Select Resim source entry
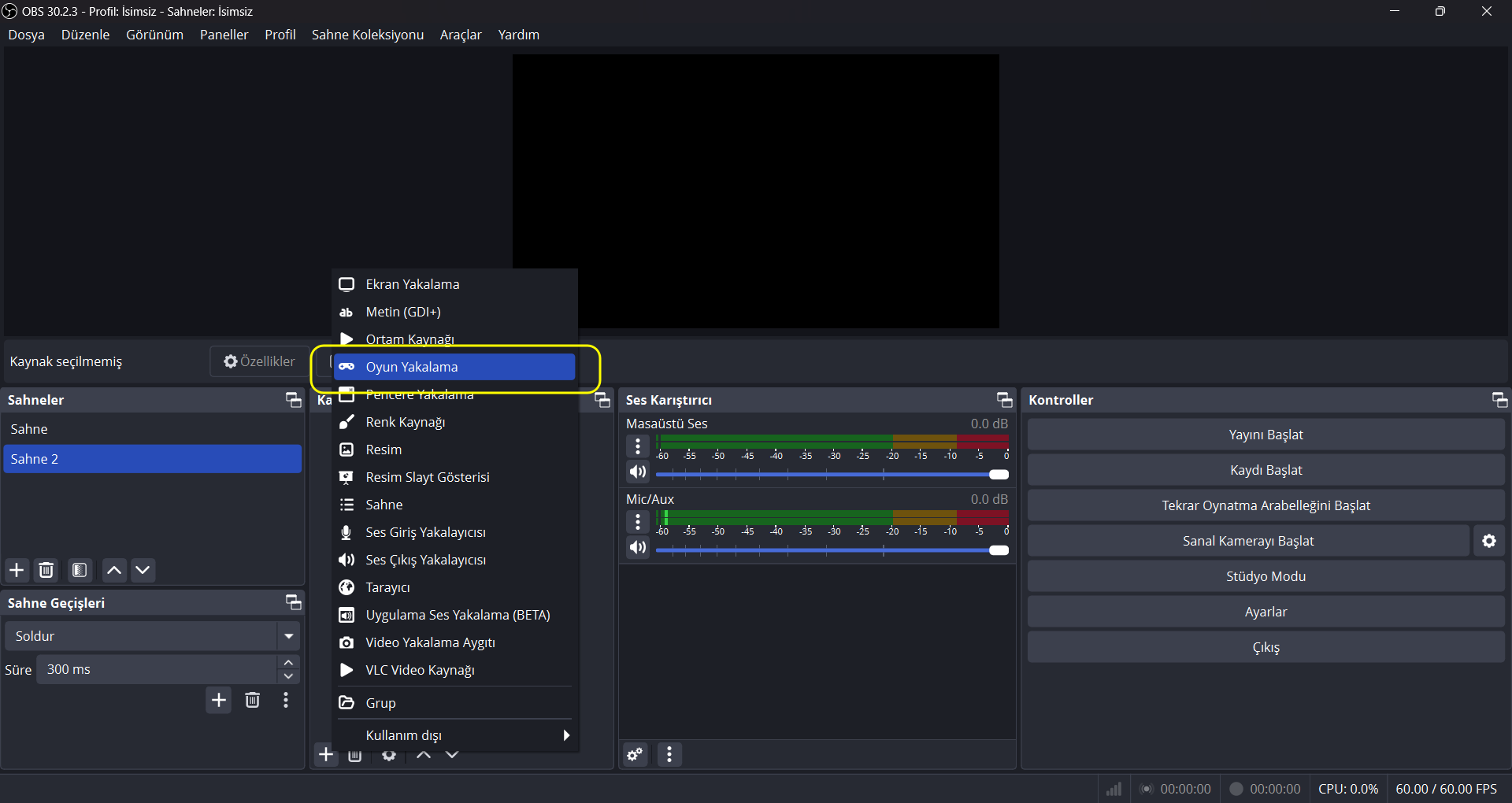The image size is (1512, 803). coord(455,450)
